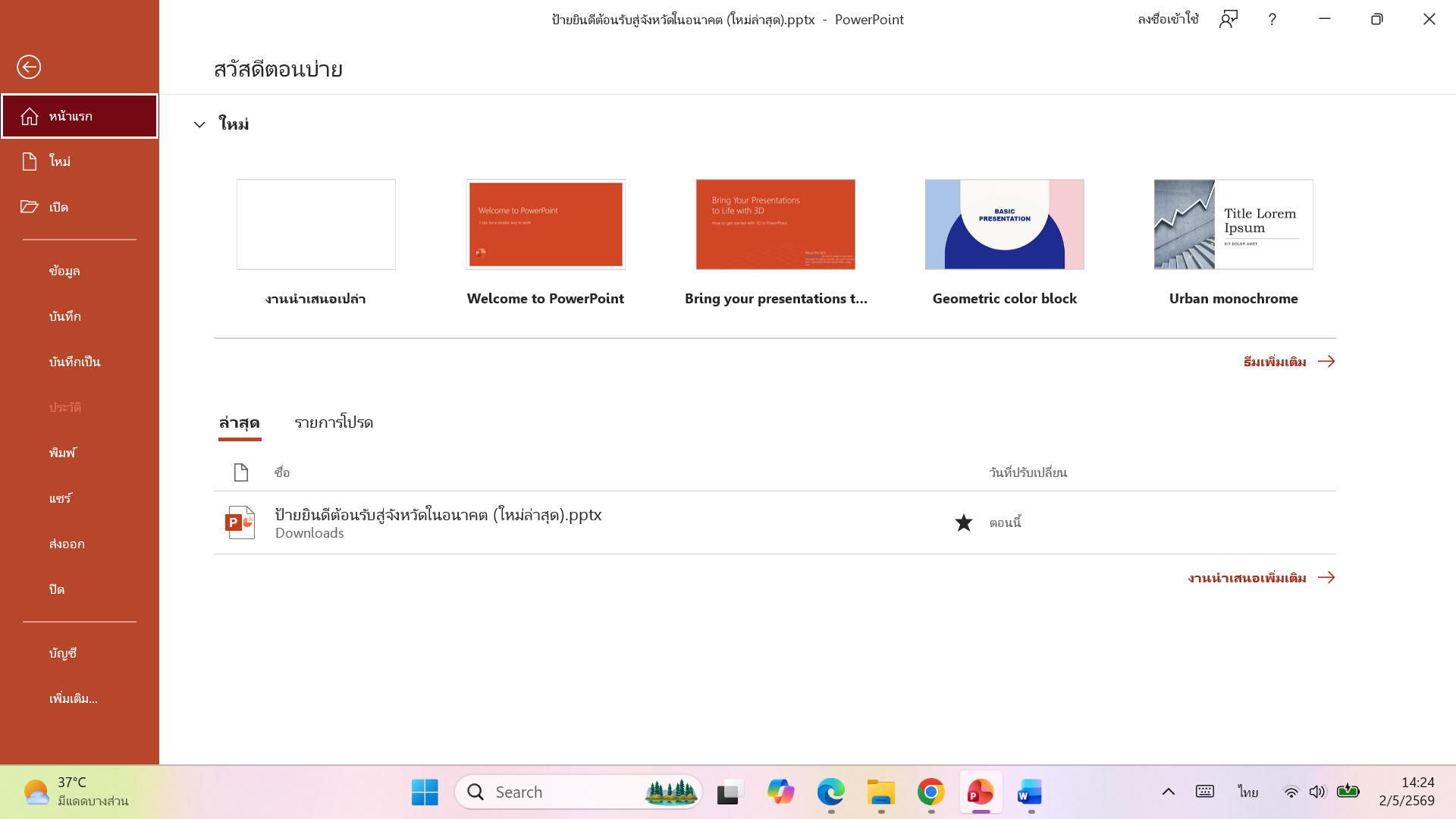Open ส่งออก (Export) from the sidebar
Viewport: 1456px width, 819px height.
(x=80, y=544)
